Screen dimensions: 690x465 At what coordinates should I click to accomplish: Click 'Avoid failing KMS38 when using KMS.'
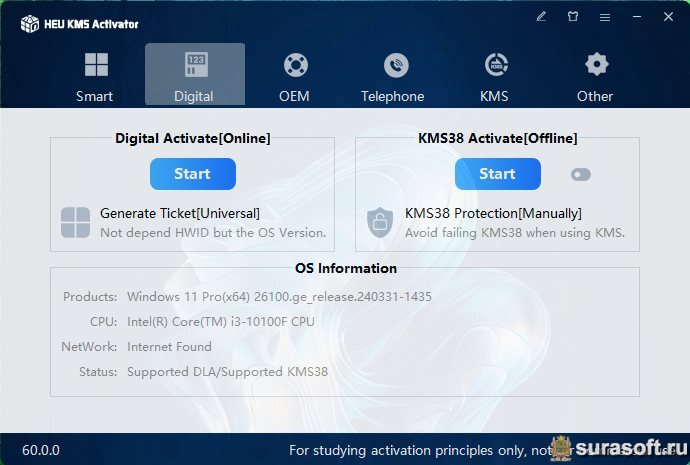[x=515, y=232]
